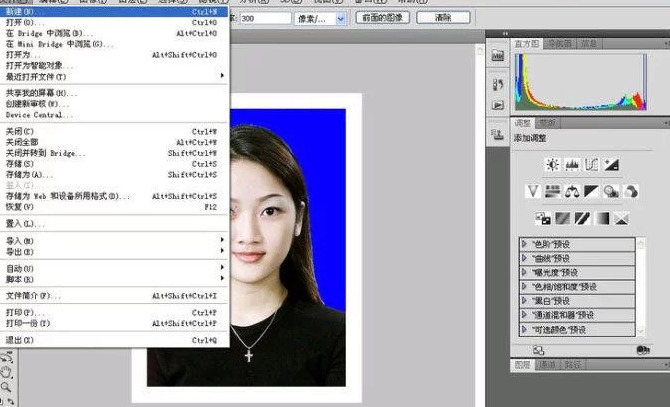
Task: Choose 在 Bridge 中浏览(B)... menu item
Action: (115, 33)
